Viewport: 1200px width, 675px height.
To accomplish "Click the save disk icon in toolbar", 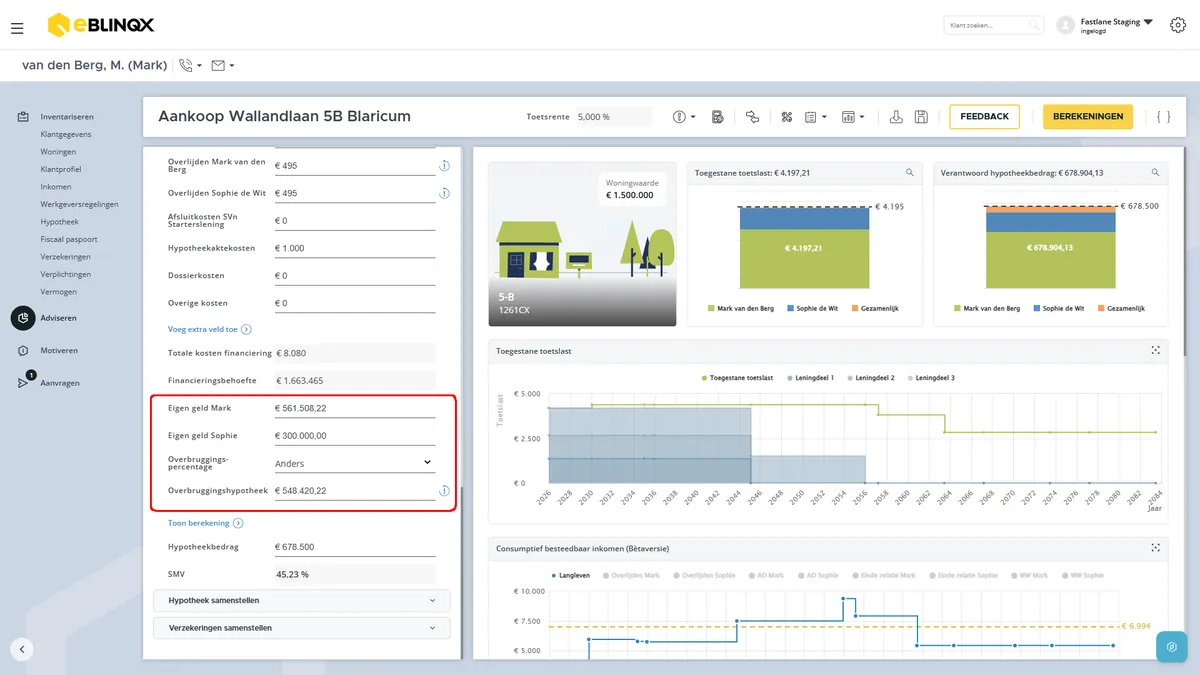I will [921, 117].
